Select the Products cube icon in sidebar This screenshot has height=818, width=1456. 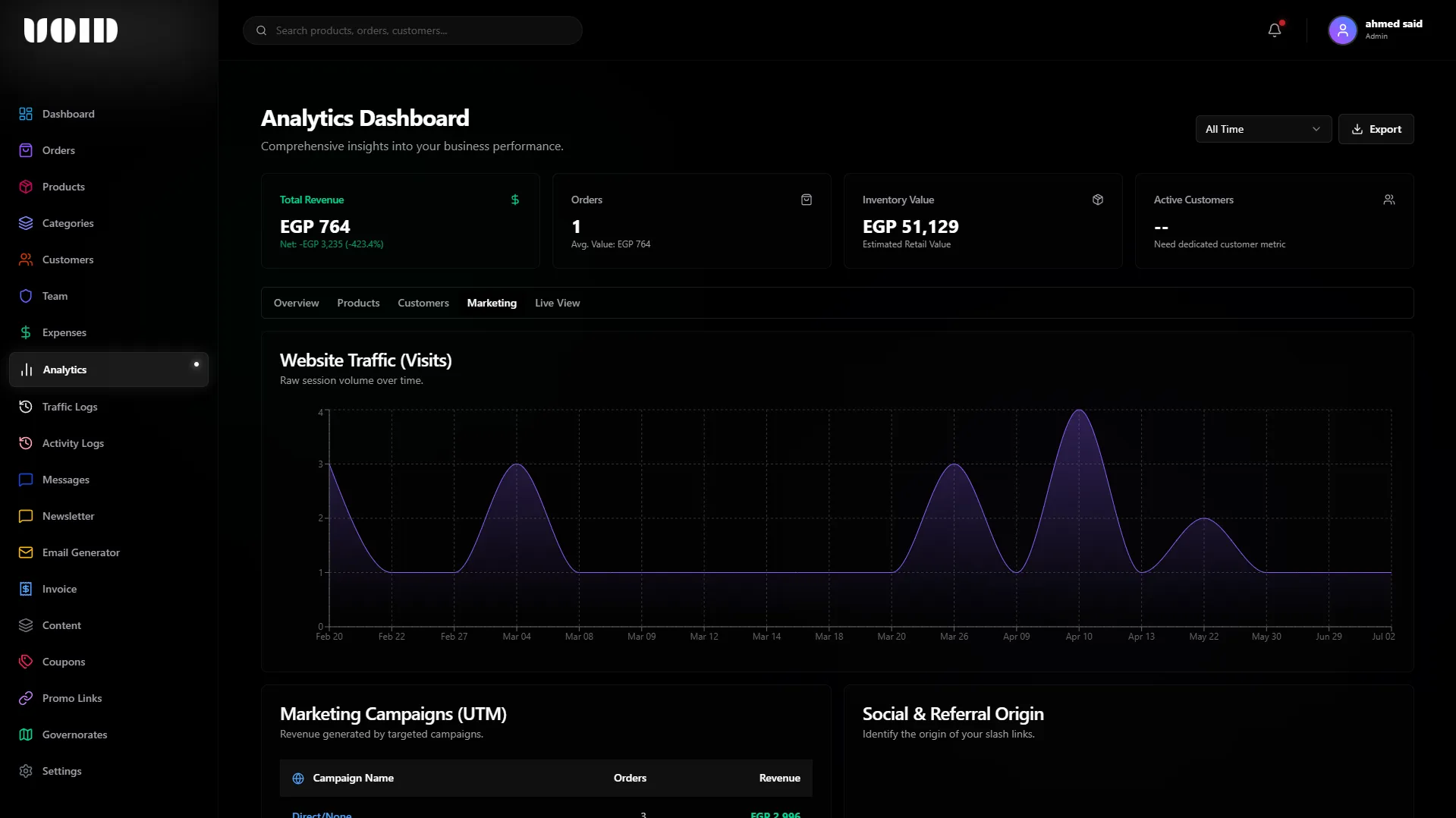pyautogui.click(x=26, y=187)
